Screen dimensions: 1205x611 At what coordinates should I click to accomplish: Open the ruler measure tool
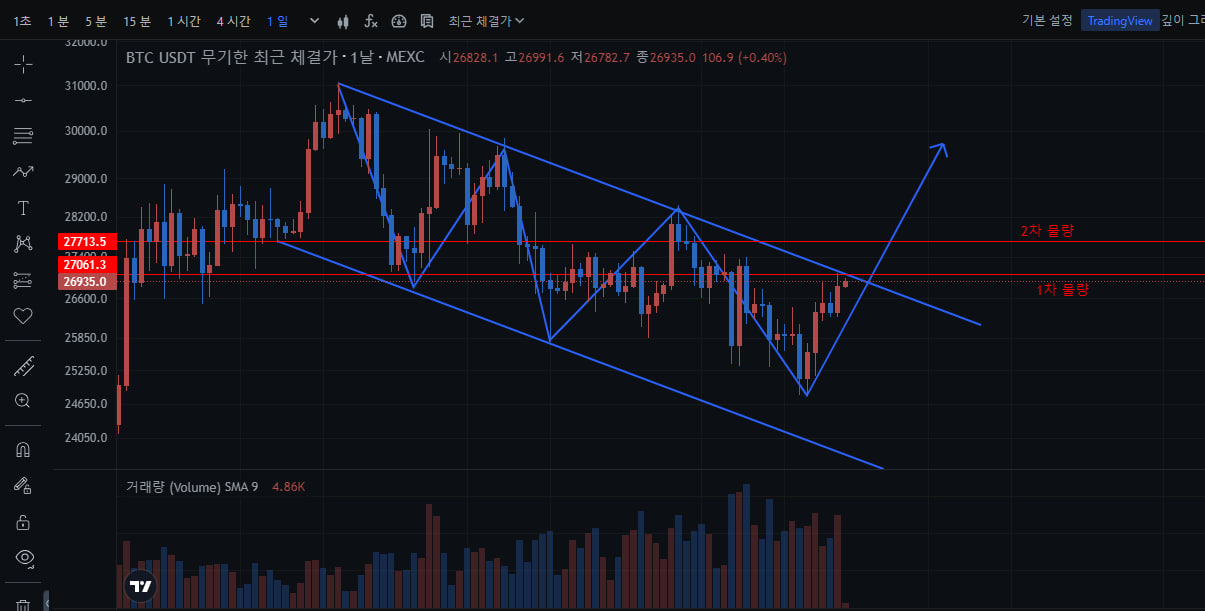click(23, 366)
